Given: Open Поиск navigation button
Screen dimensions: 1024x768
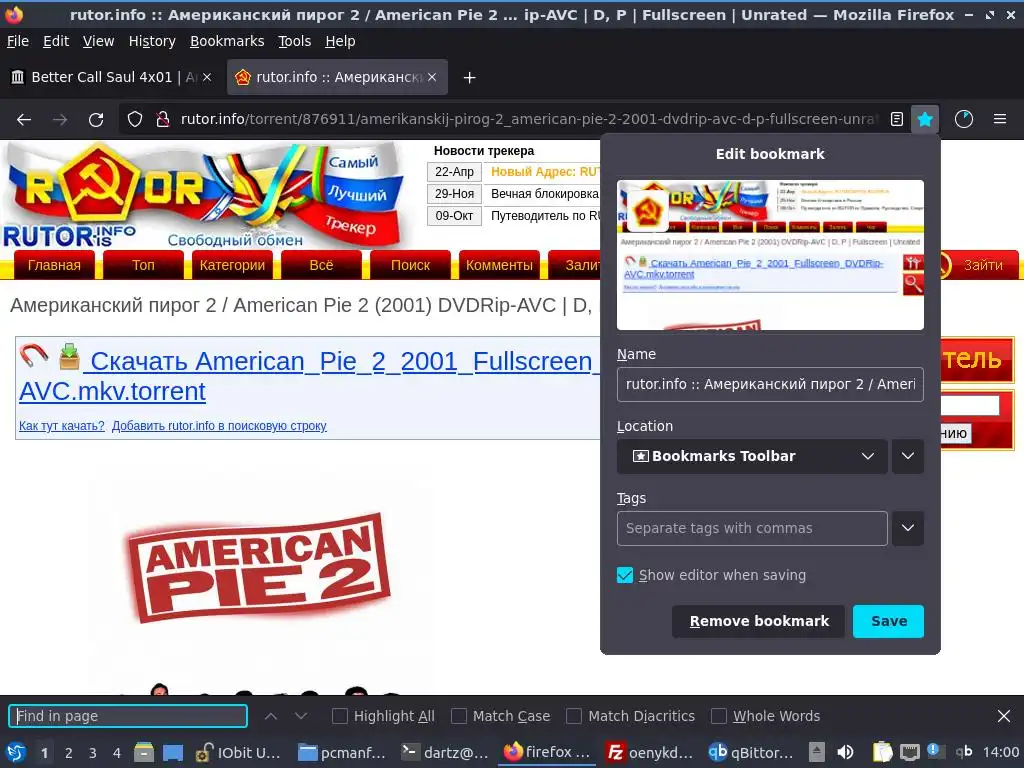Looking at the screenshot, I should click(410, 265).
